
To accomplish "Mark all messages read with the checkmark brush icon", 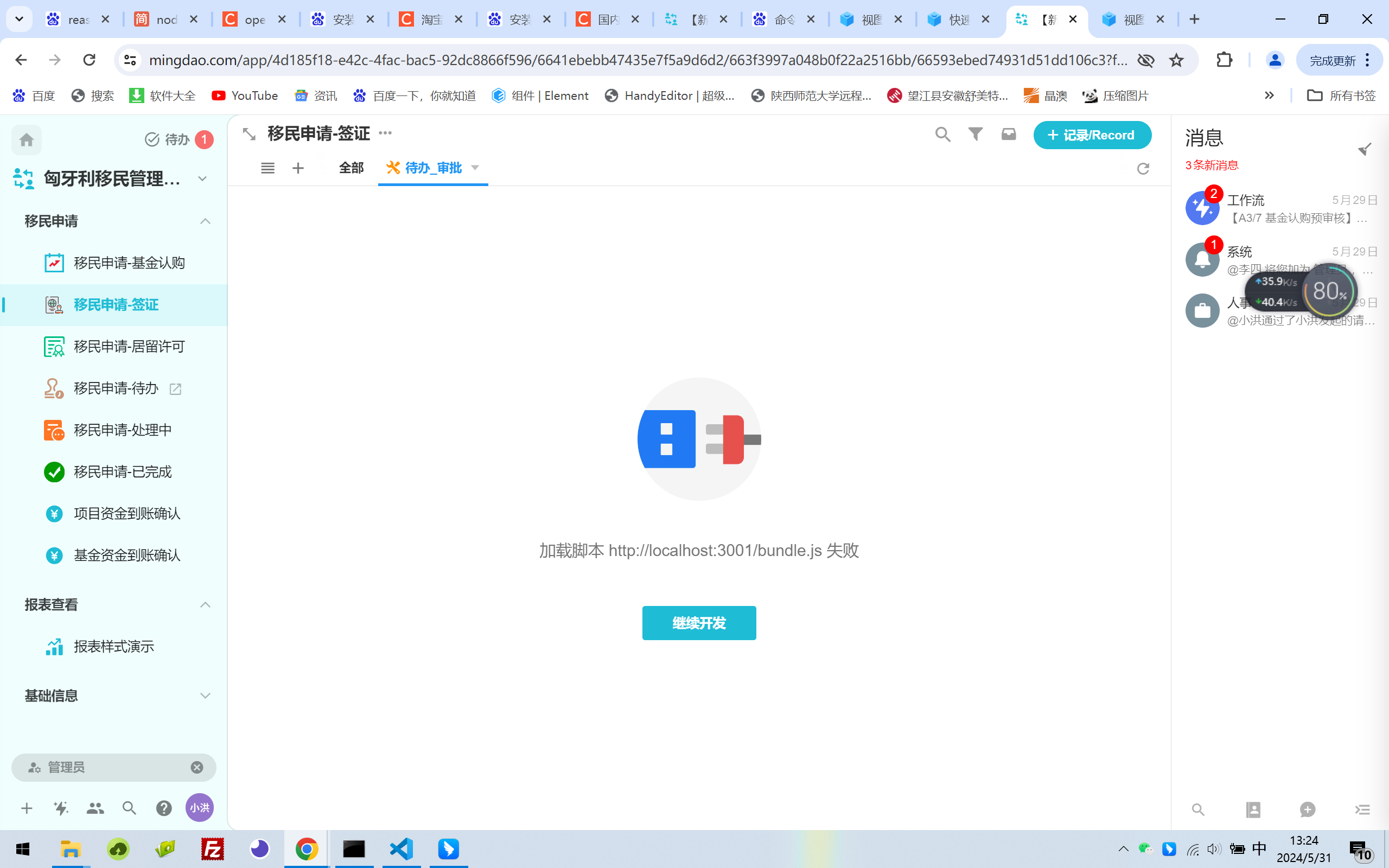I will pos(1365,149).
